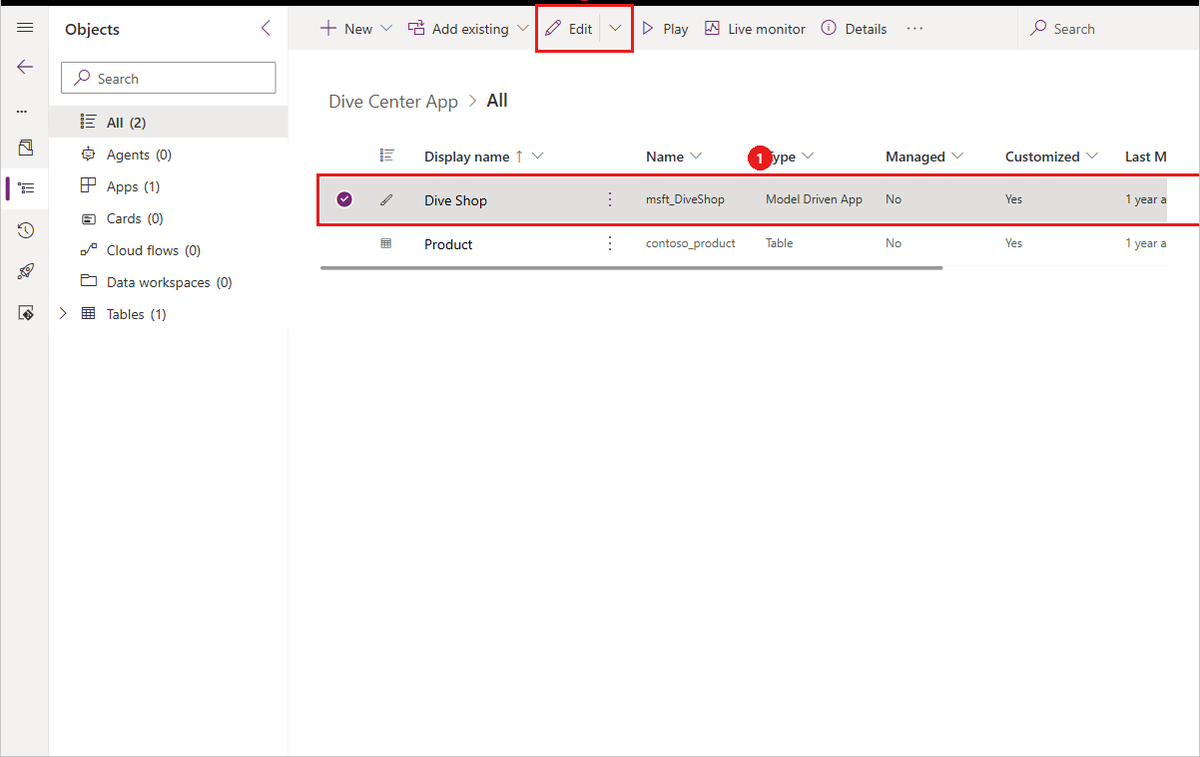The width and height of the screenshot is (1200, 757).
Task: Click the sort icon above the object list
Action: (x=387, y=155)
